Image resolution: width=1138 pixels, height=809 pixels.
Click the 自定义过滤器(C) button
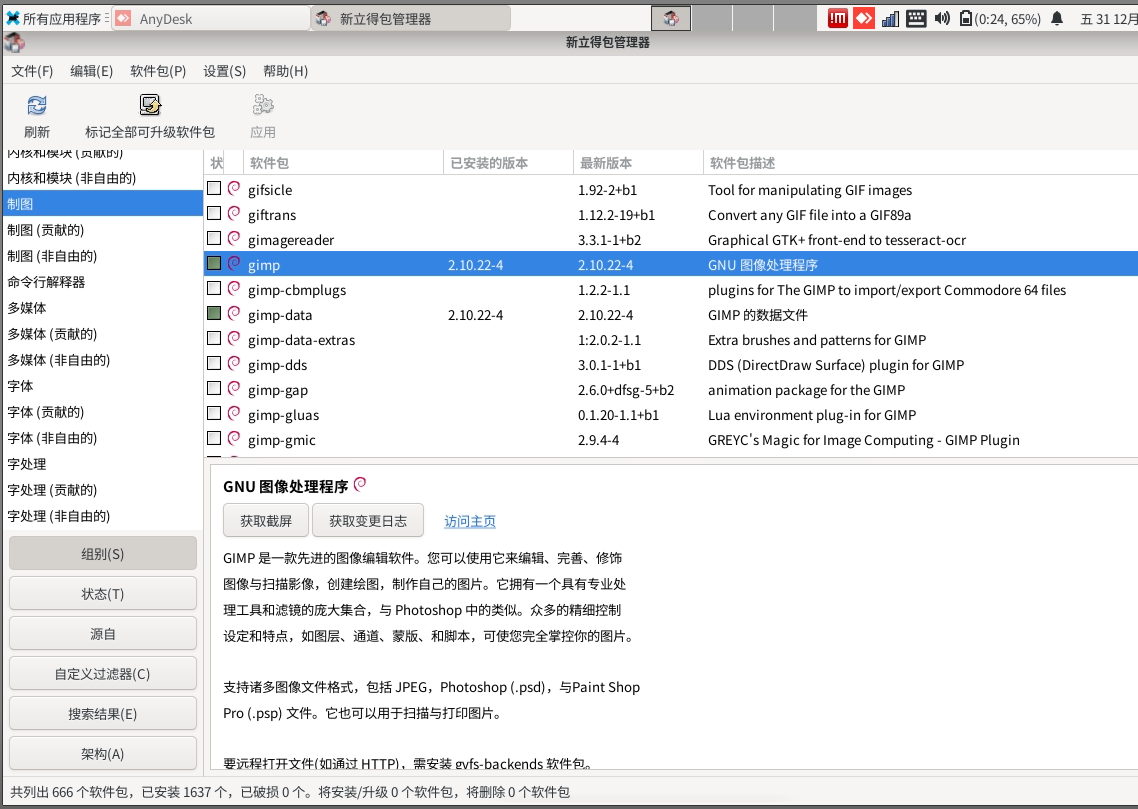[102, 674]
